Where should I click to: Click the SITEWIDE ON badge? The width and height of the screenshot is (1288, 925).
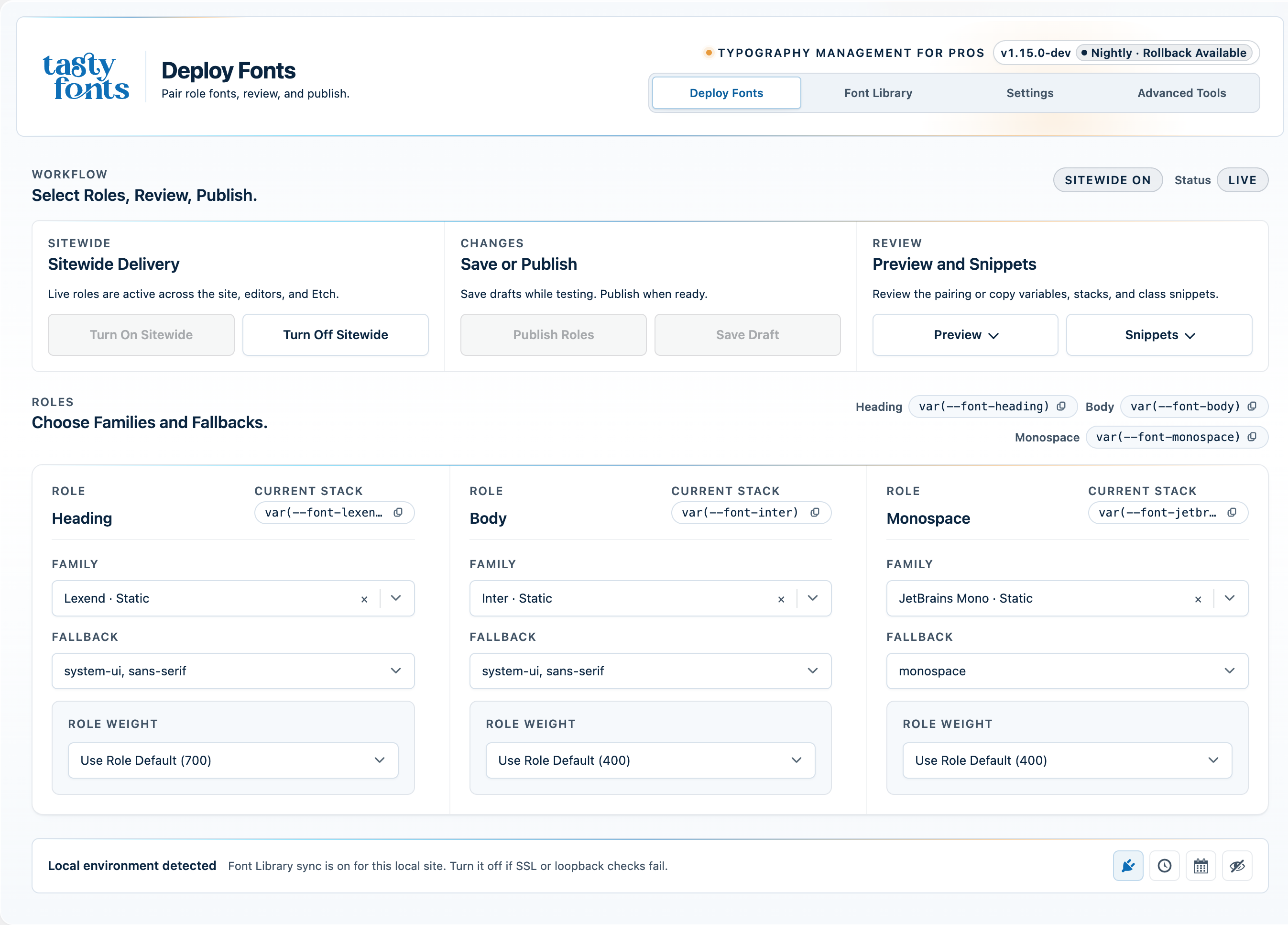click(x=1107, y=180)
